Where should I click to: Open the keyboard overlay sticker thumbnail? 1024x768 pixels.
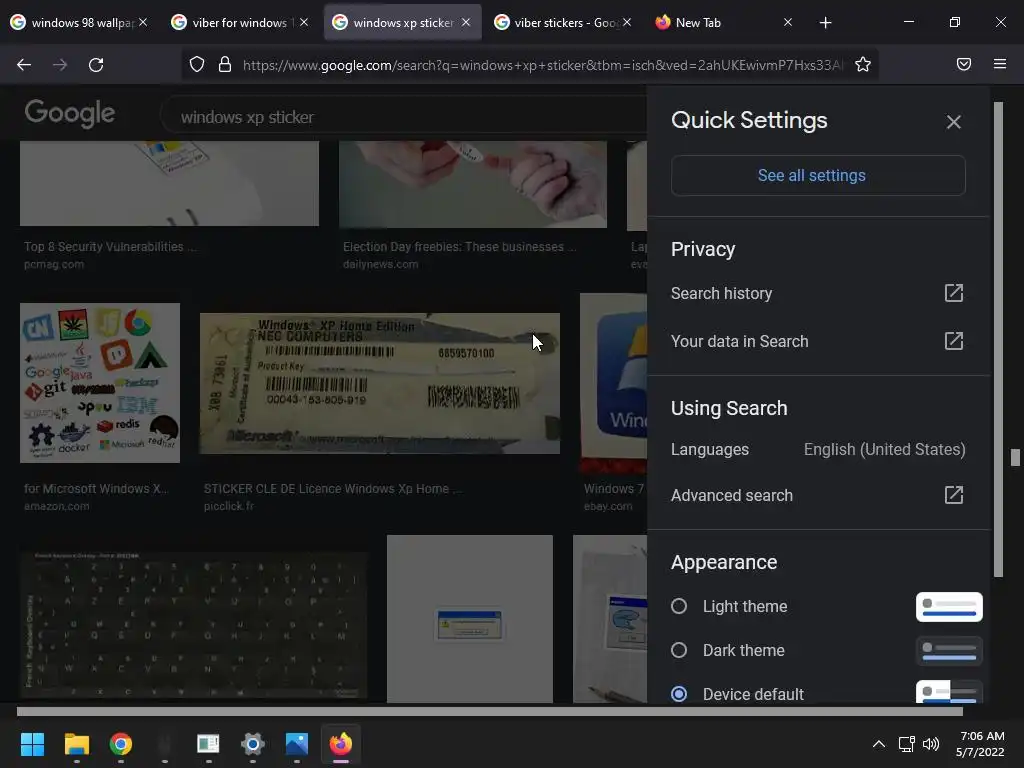click(193, 625)
